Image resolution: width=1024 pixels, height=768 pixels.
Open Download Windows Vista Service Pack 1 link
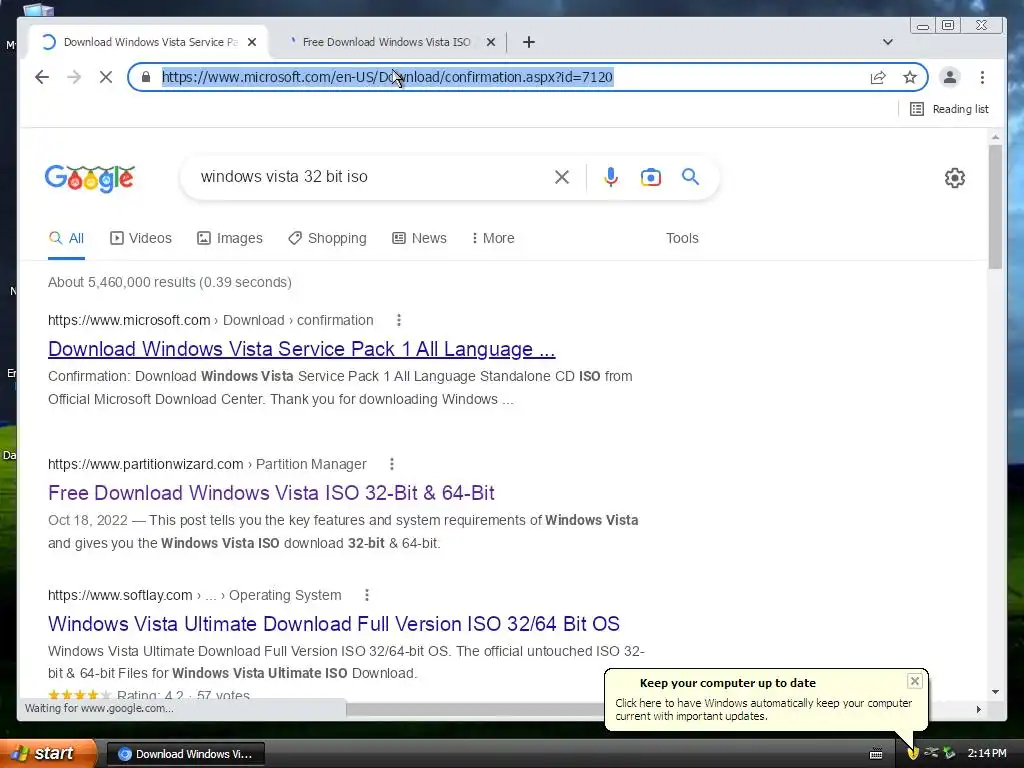[302, 349]
